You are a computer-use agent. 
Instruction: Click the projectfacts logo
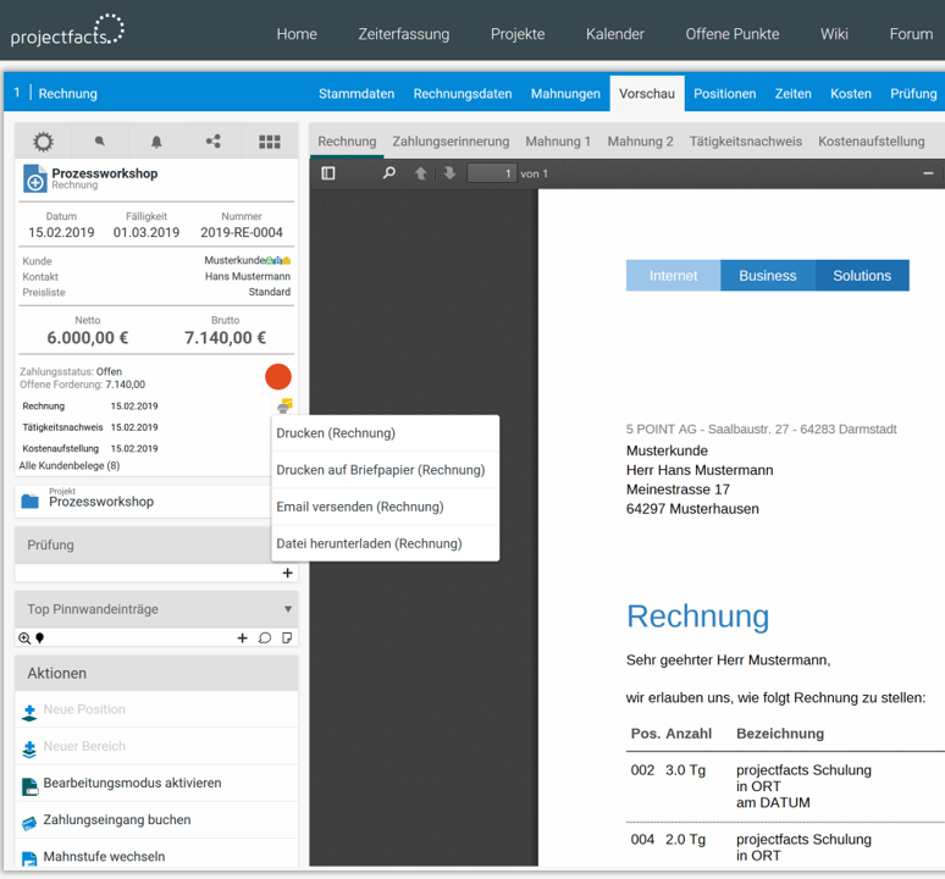pos(68,30)
